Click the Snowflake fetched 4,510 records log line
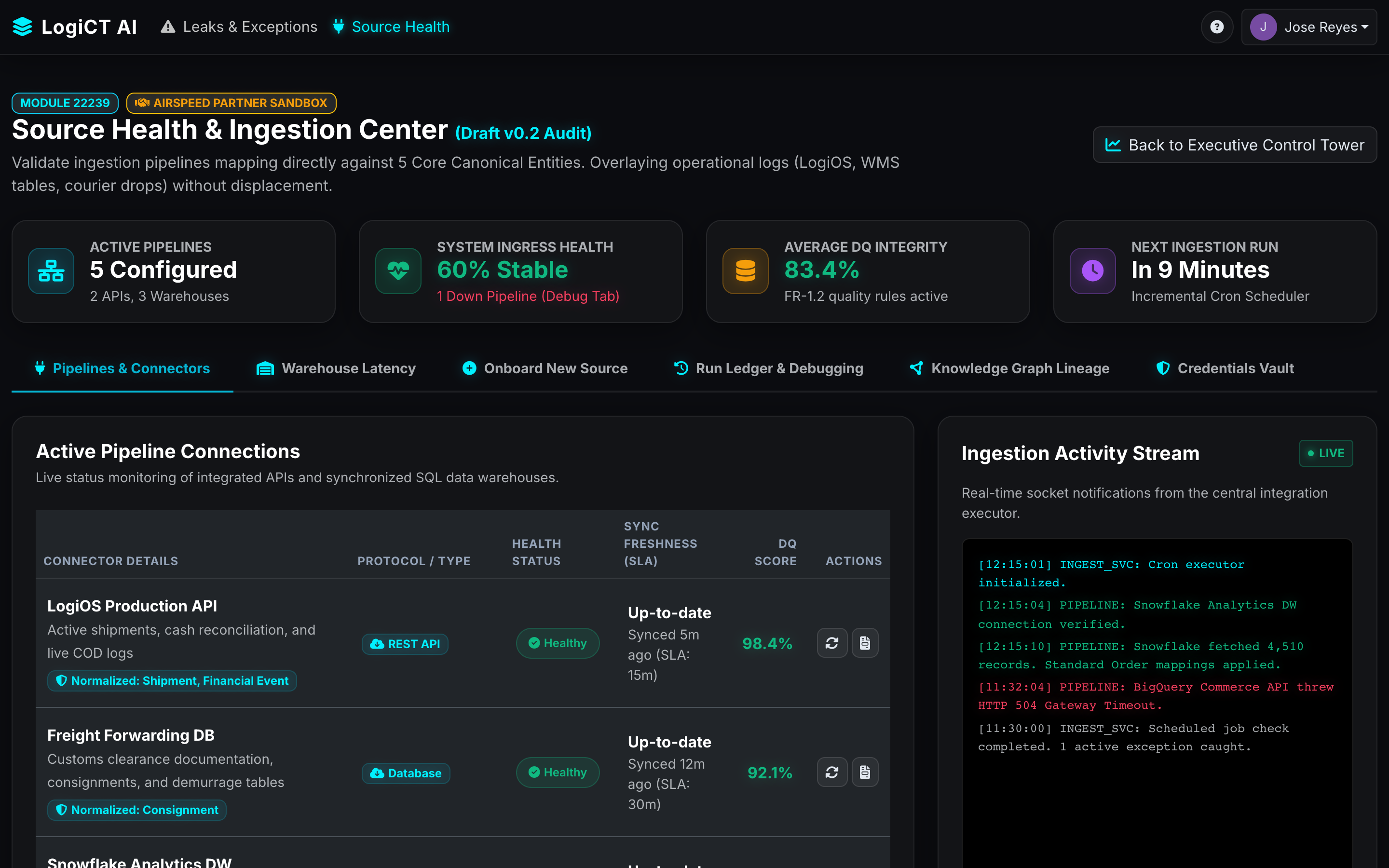1389x868 pixels. (1141, 655)
